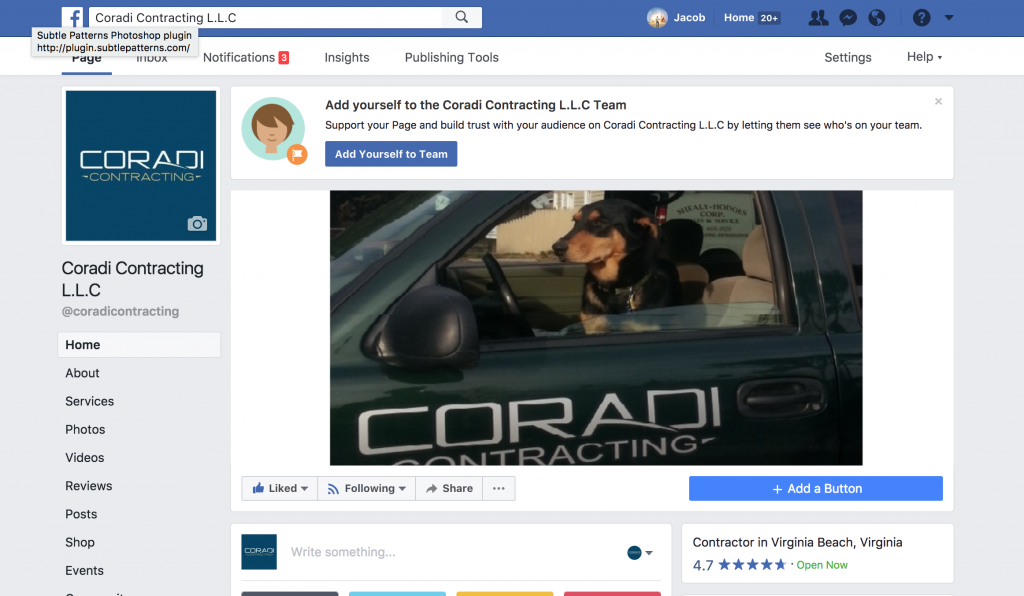The width and height of the screenshot is (1024, 596).
Task: Open Services in the sidebar
Action: [89, 401]
